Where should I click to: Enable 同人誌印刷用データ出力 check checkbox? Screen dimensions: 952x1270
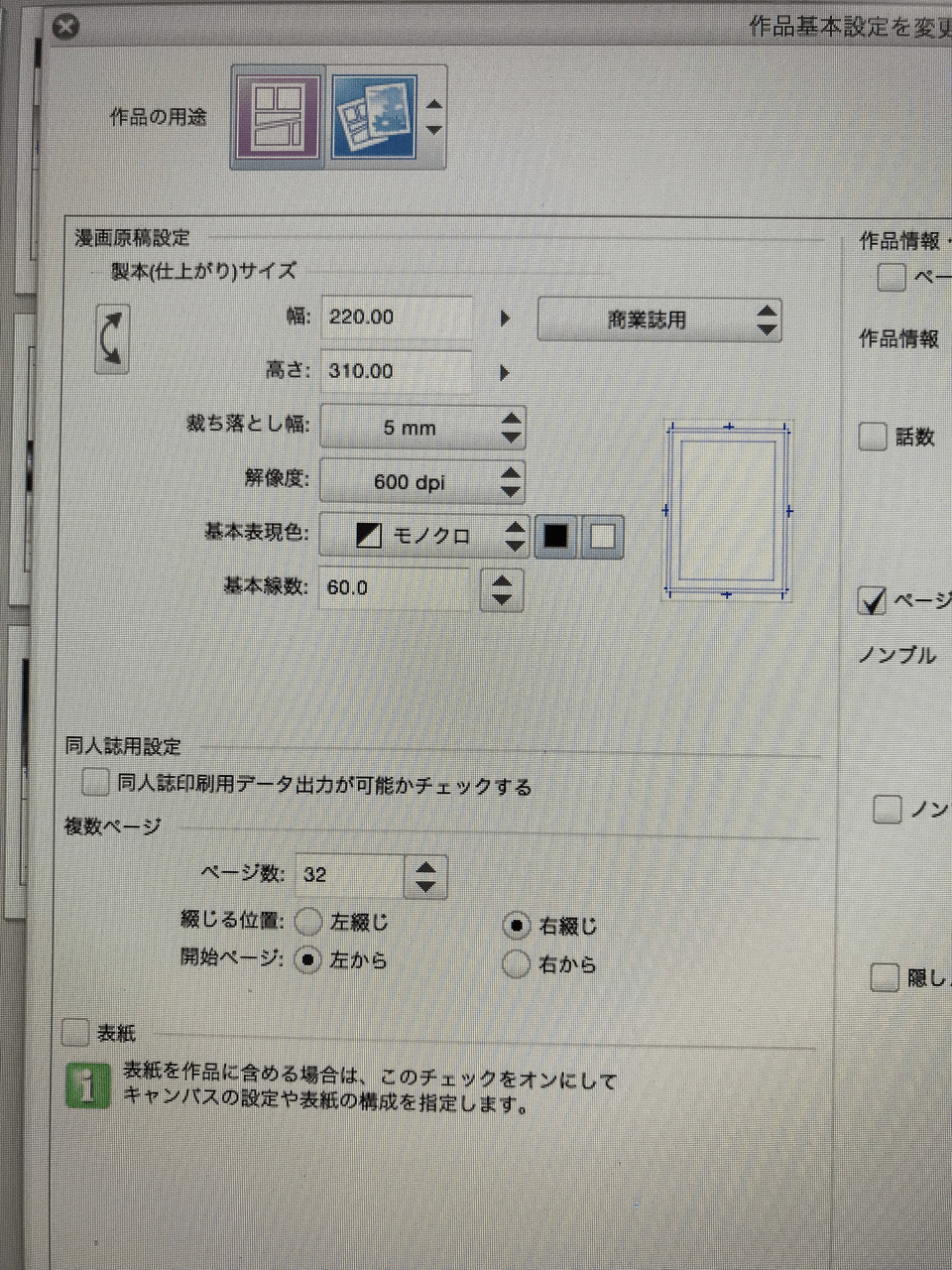tap(95, 783)
